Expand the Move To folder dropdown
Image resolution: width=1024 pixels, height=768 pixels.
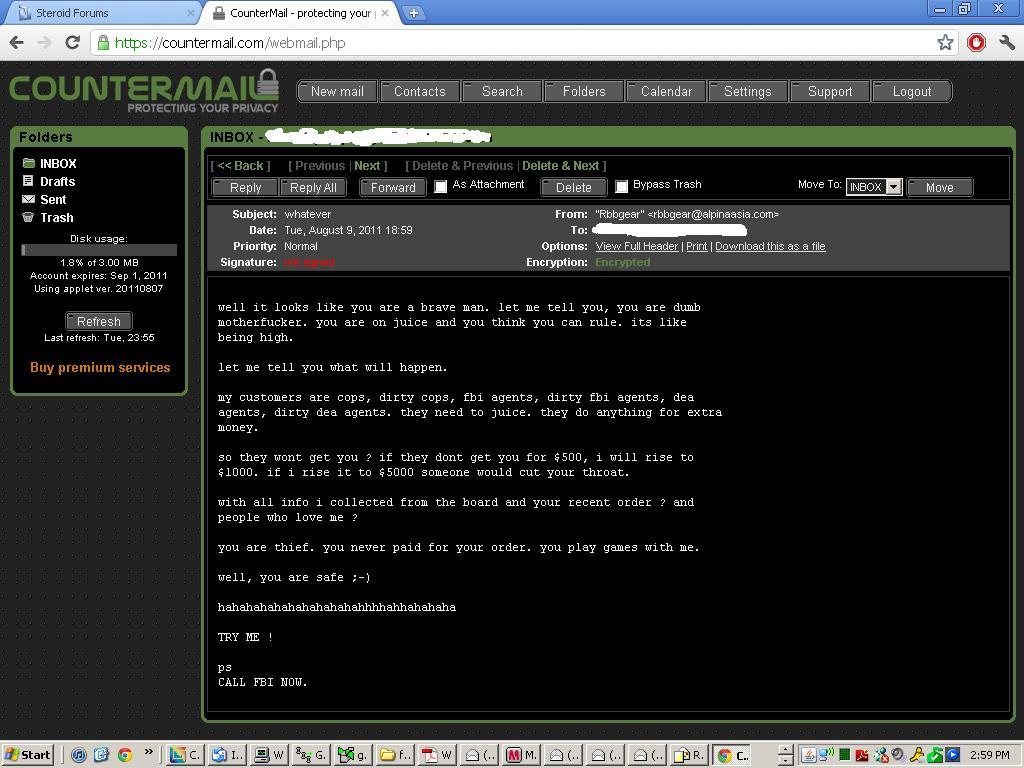coord(893,187)
